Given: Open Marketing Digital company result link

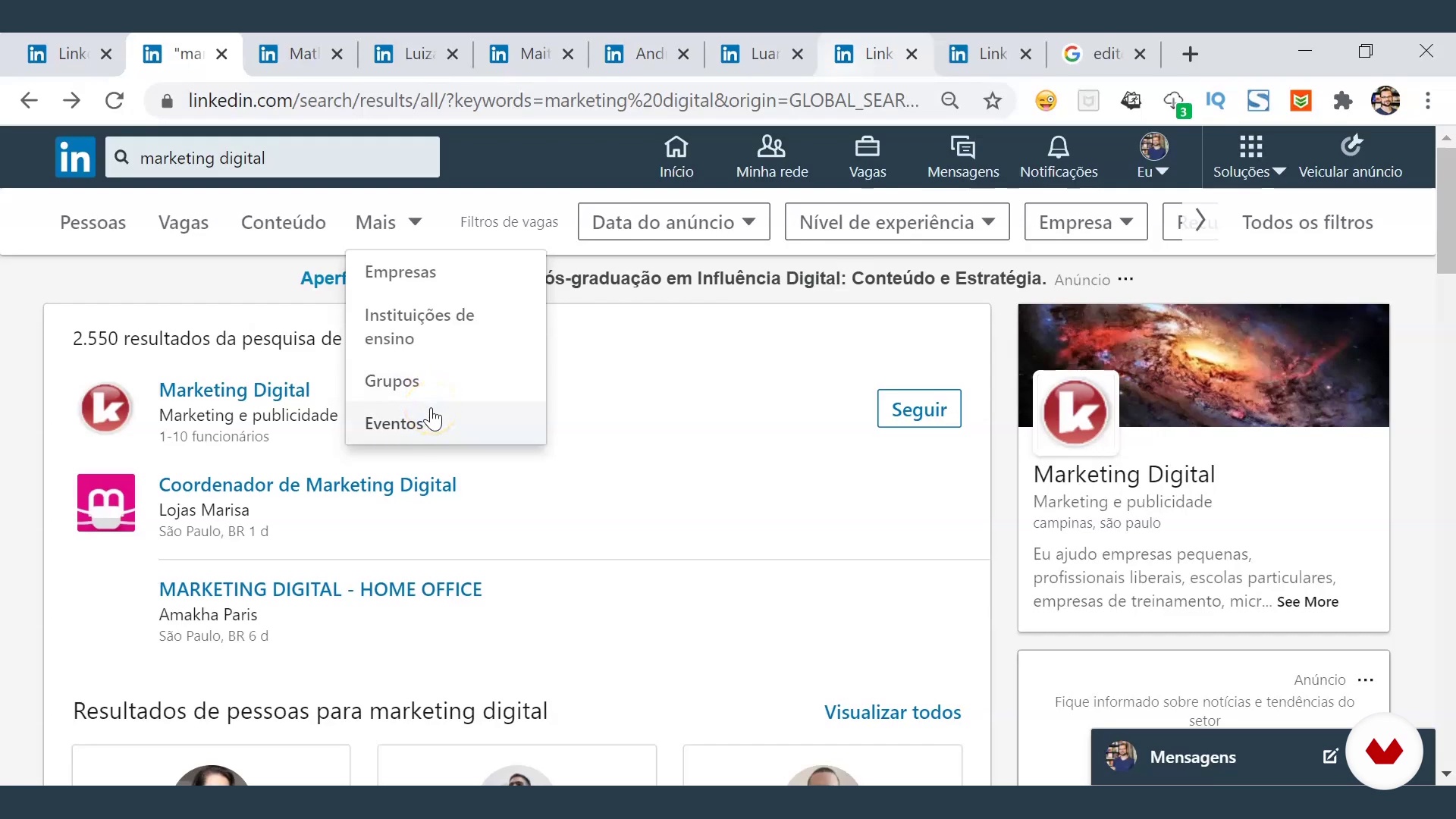Looking at the screenshot, I should (234, 390).
